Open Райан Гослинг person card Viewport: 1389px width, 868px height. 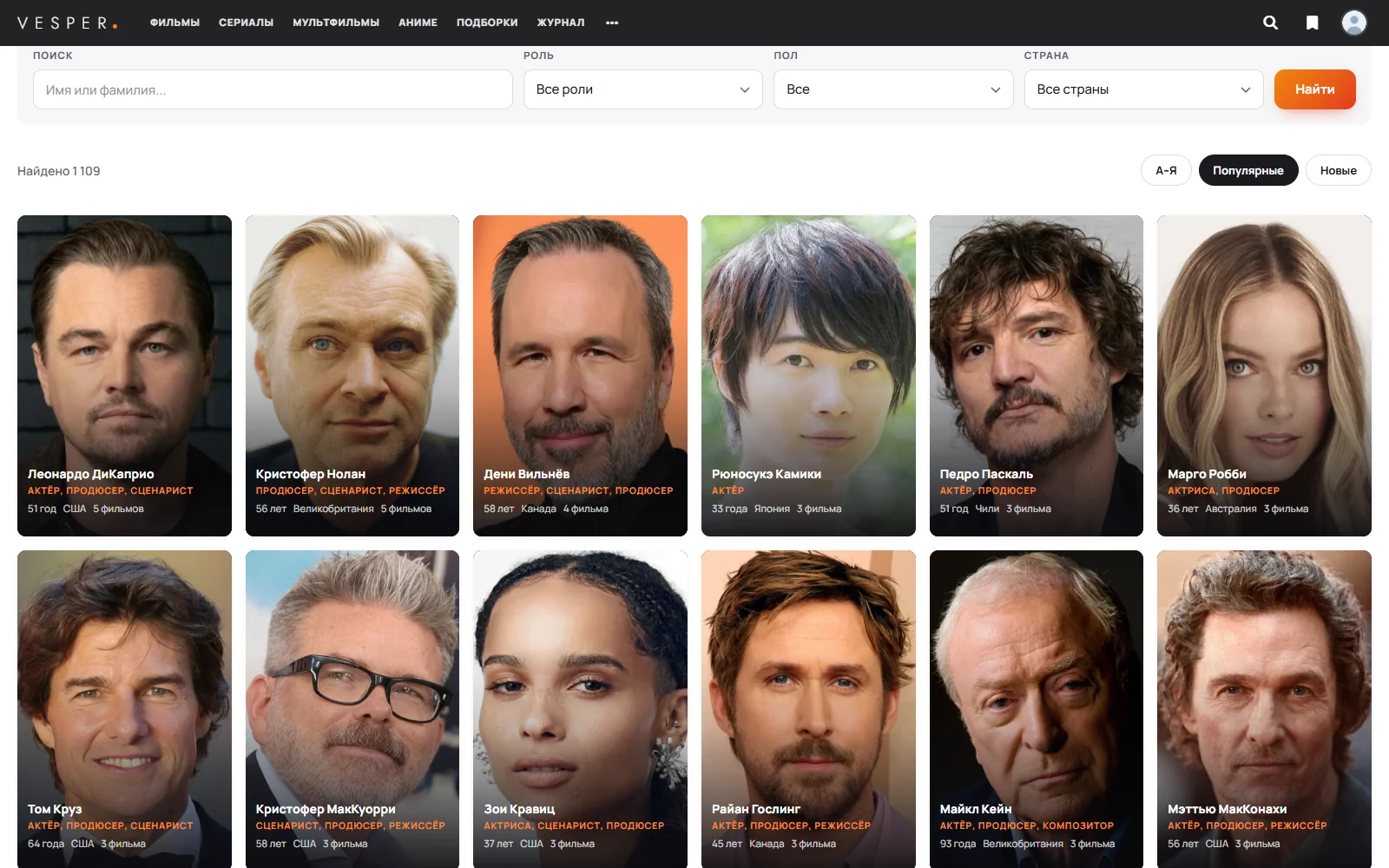tap(808, 709)
